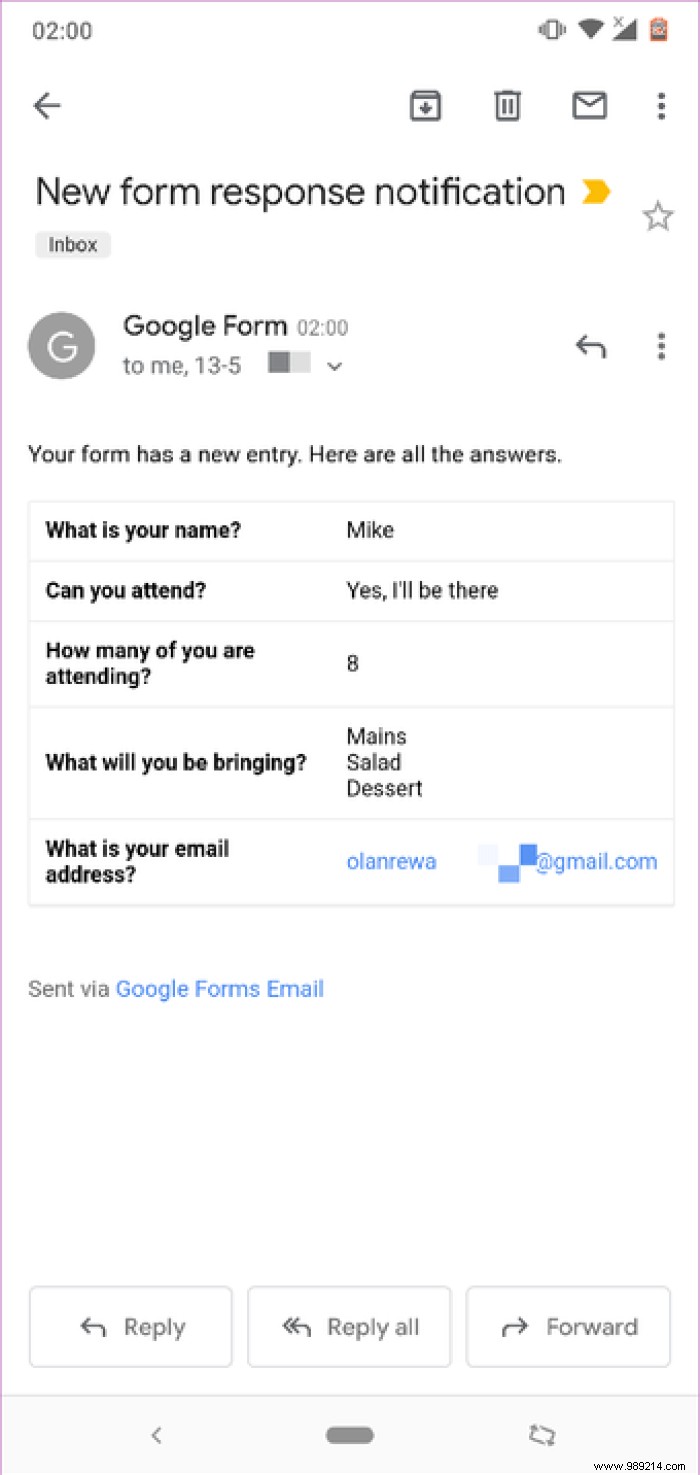Expand the recipient details chevron
Image resolution: width=700 pixels, height=1475 pixels.
(x=334, y=366)
